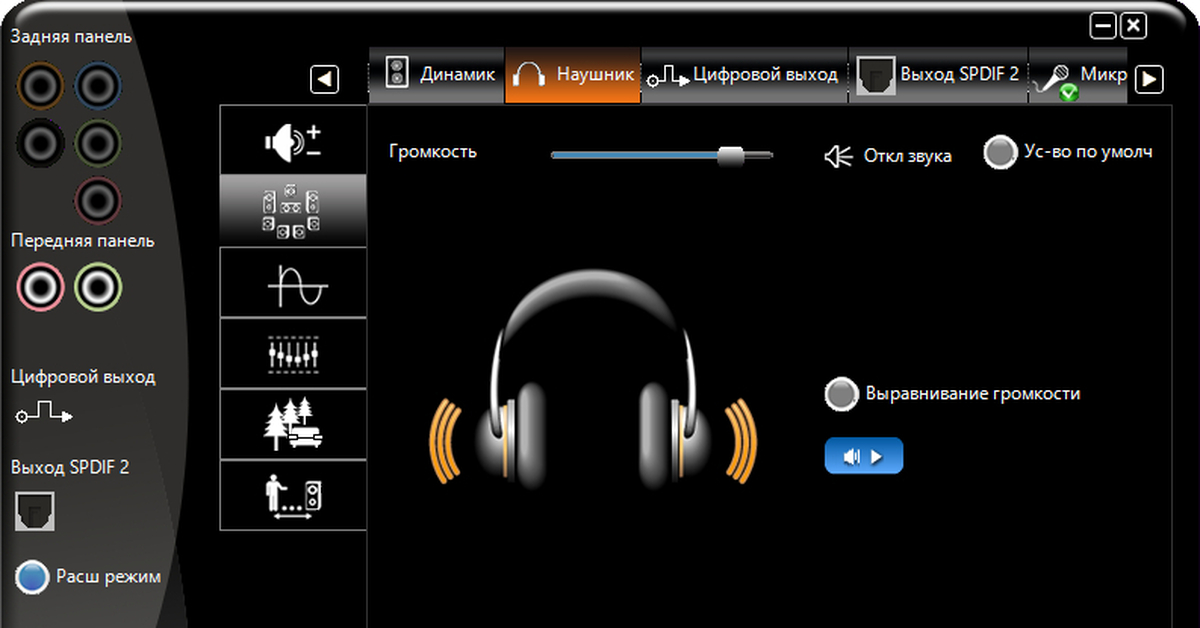
Task: Click the Цифровой выход label in left panel
Action: tap(83, 378)
